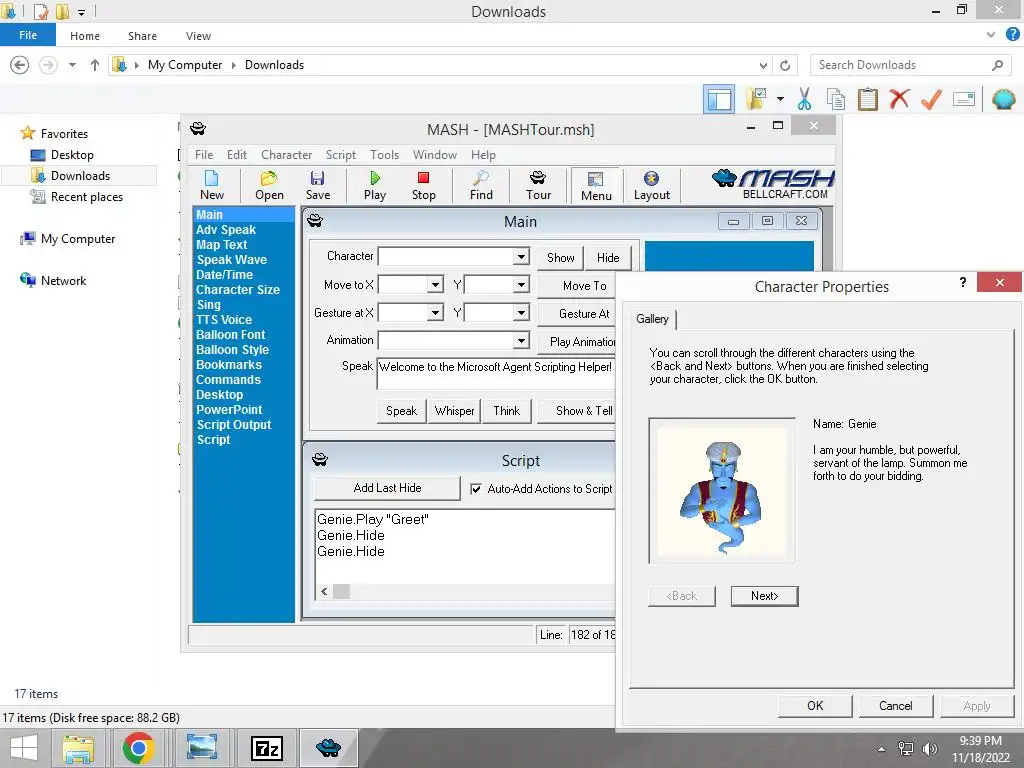Save the script with Save icon
Screen dimensions: 1024x768
pos(317,185)
